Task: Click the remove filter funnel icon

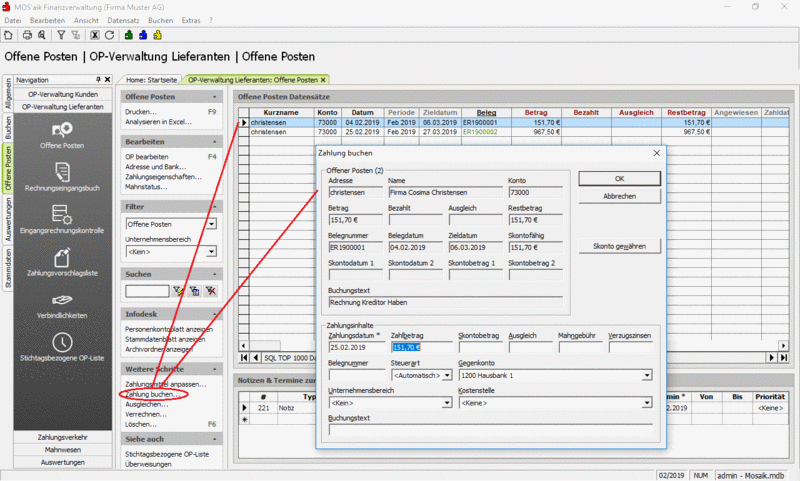Action: 76,35
